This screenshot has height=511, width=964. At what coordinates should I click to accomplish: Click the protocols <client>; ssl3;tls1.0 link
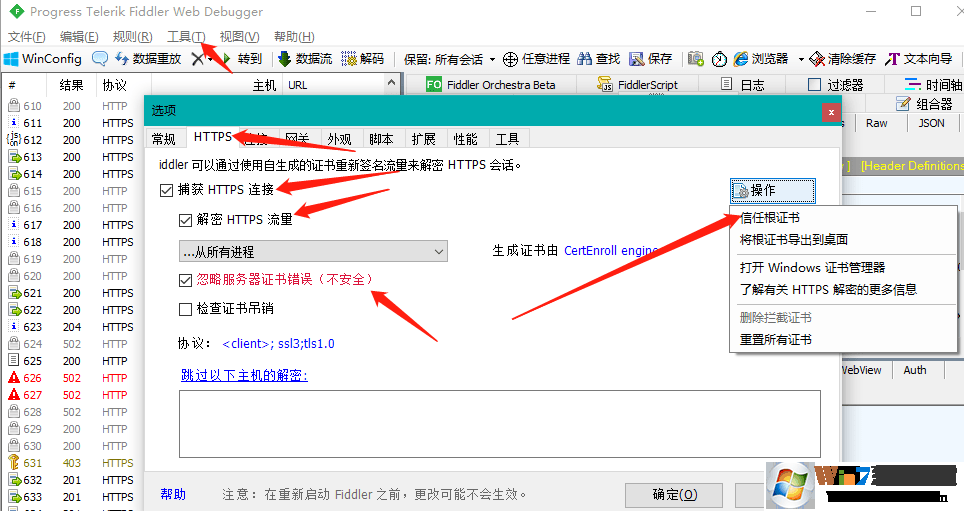(278, 344)
